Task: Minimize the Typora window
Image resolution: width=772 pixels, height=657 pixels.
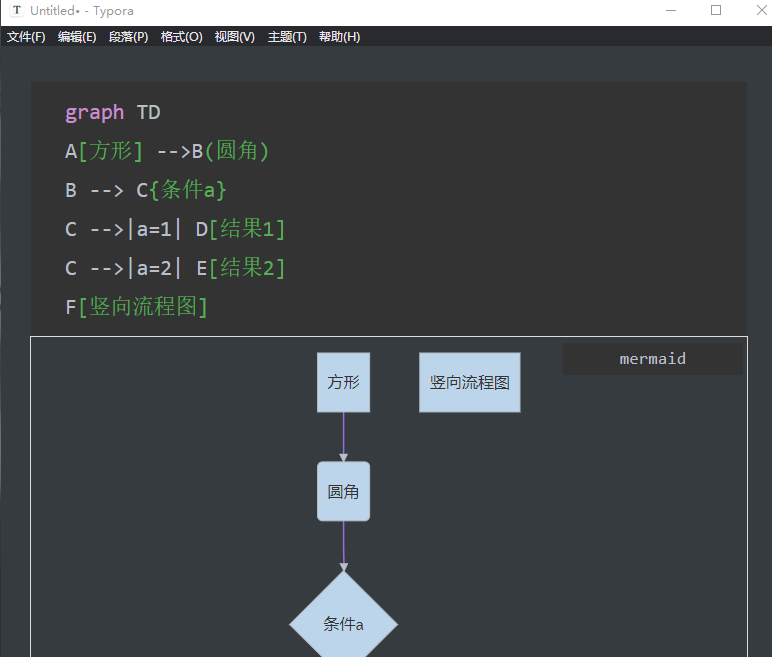Action: click(x=671, y=10)
